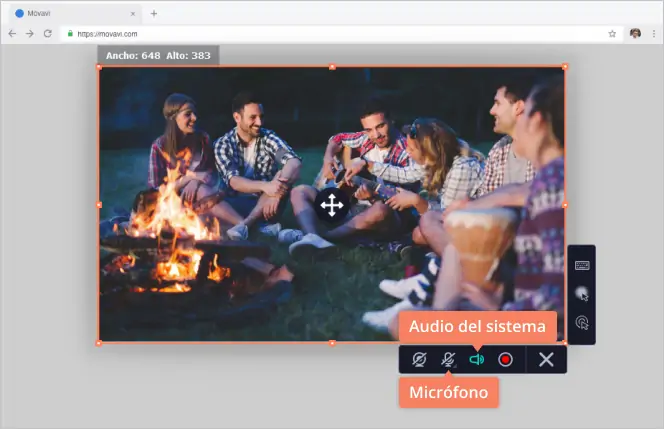Image resolution: width=664 pixels, height=429 pixels.
Task: Toggle the webcam capture icon
Action: coord(419,360)
